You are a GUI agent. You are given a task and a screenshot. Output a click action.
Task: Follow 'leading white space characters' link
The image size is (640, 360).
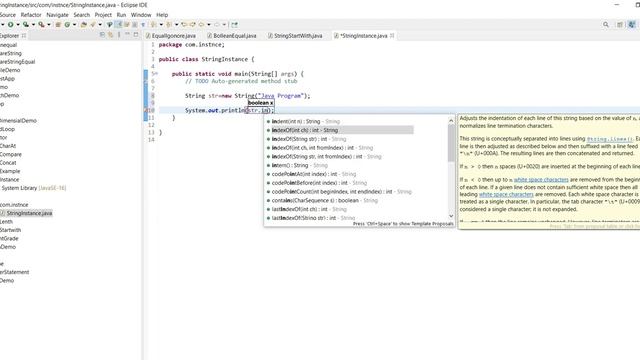(506, 194)
